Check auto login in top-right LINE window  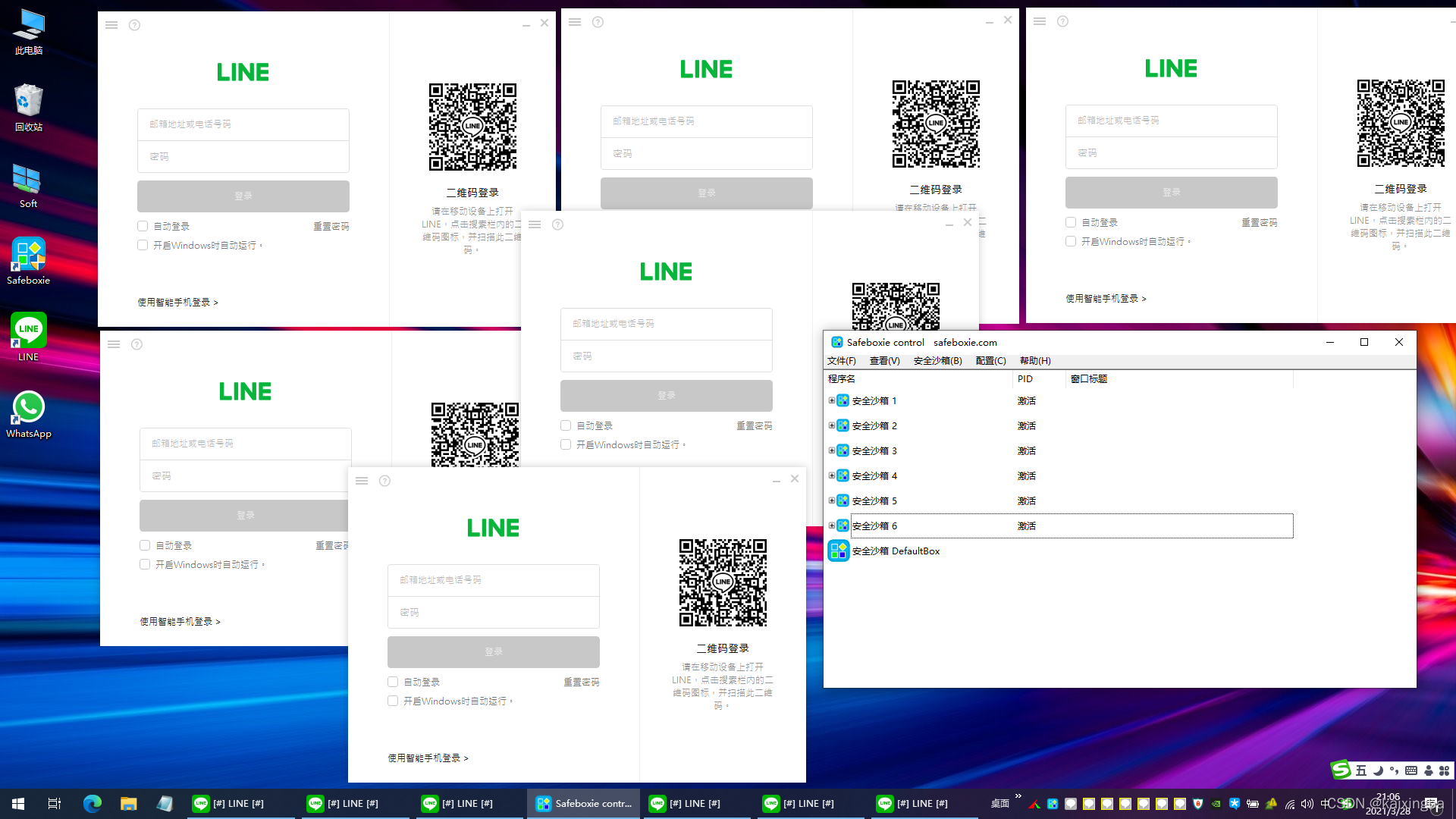coord(1071,222)
